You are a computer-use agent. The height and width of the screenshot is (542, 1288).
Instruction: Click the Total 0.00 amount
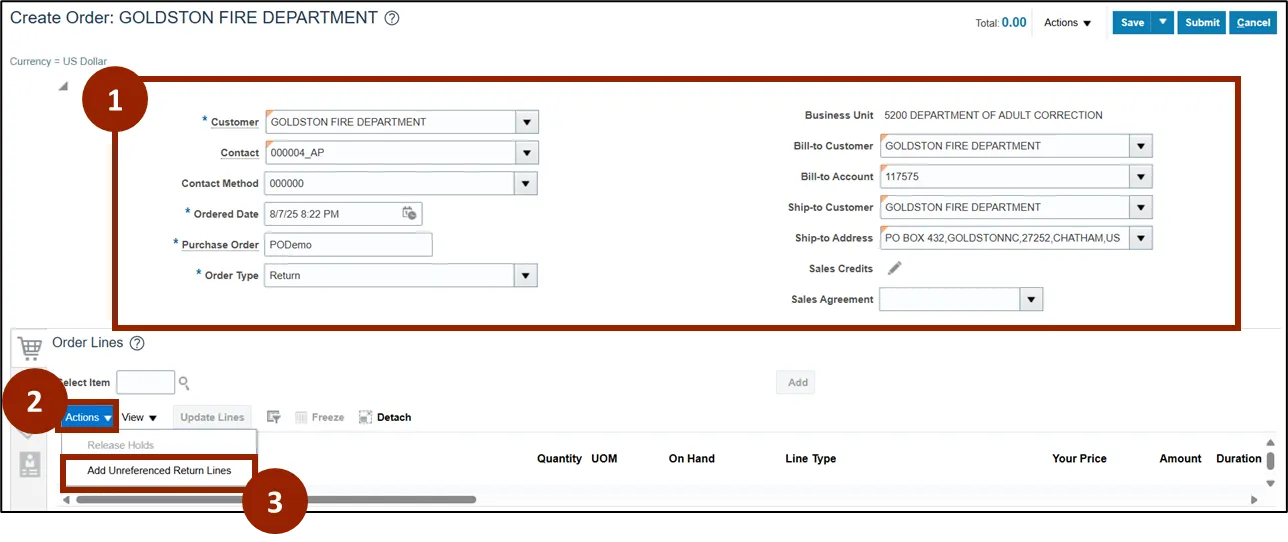pos(1014,22)
